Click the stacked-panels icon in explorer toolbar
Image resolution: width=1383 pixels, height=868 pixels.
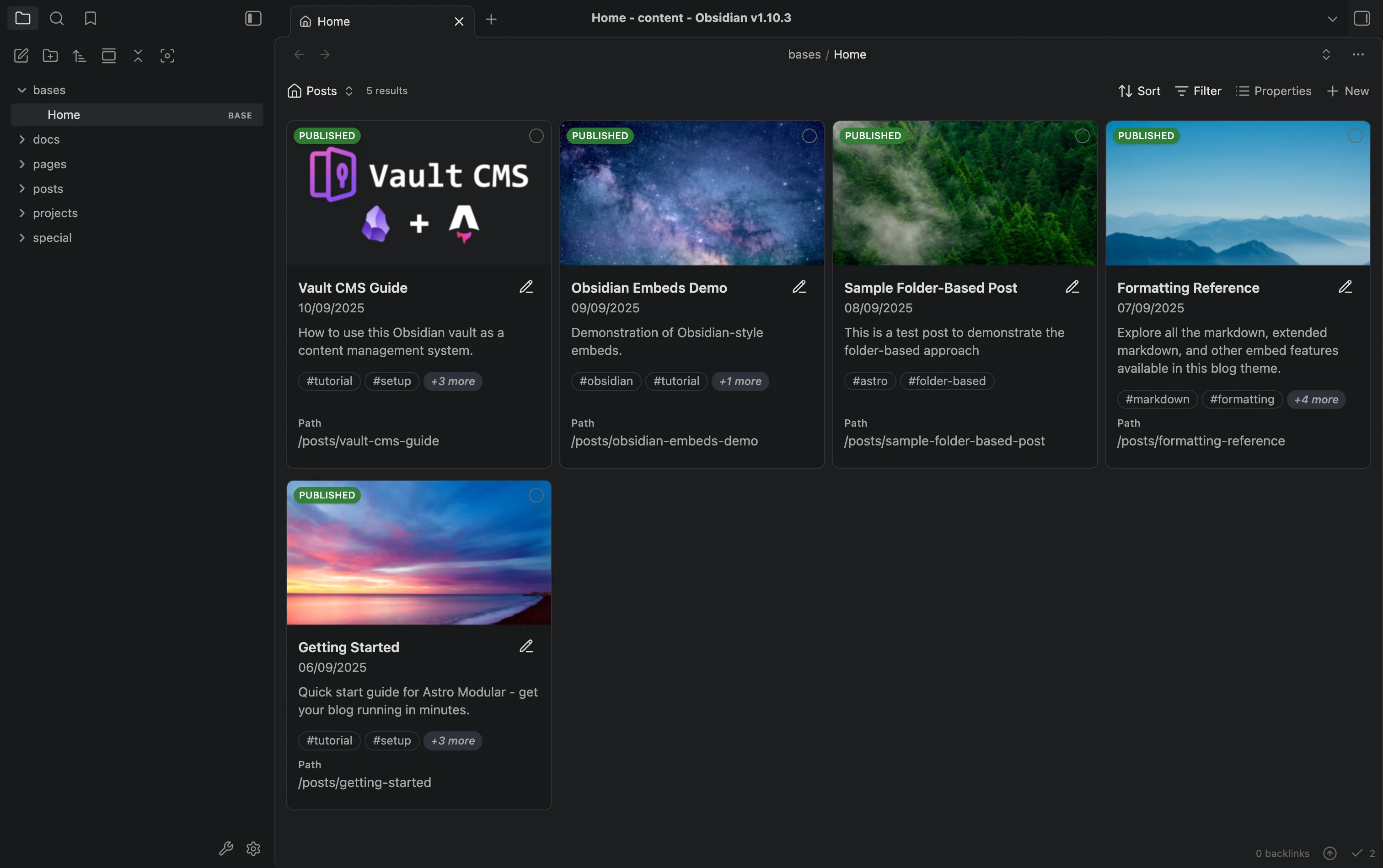pos(109,56)
